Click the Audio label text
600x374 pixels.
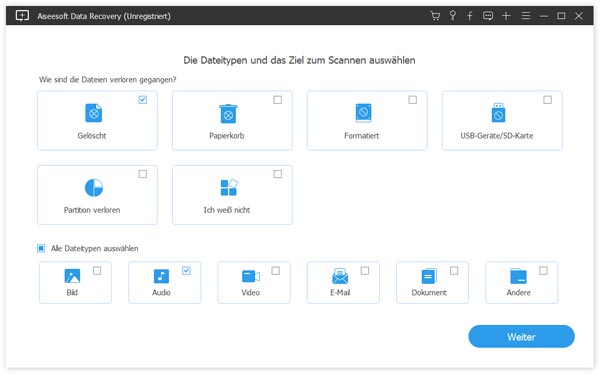161,292
